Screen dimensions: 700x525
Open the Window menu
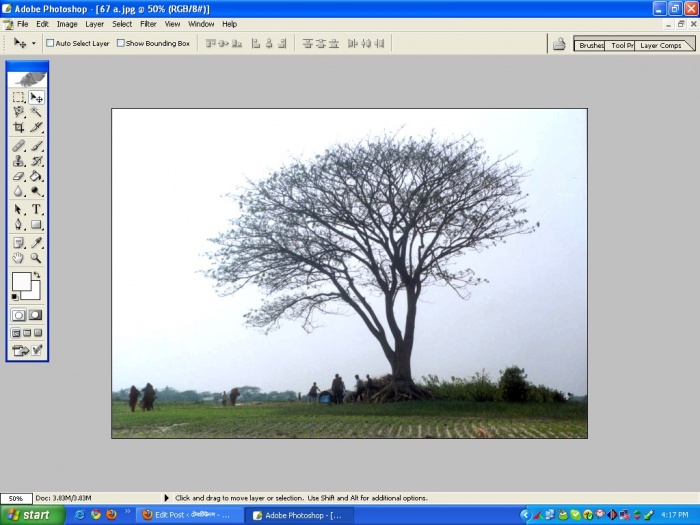[201, 24]
